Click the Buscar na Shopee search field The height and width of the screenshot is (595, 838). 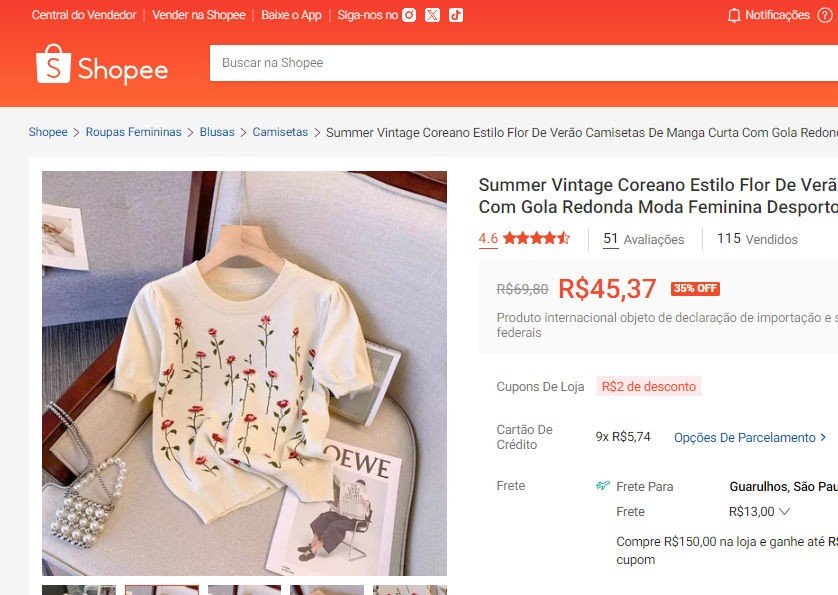click(x=520, y=63)
